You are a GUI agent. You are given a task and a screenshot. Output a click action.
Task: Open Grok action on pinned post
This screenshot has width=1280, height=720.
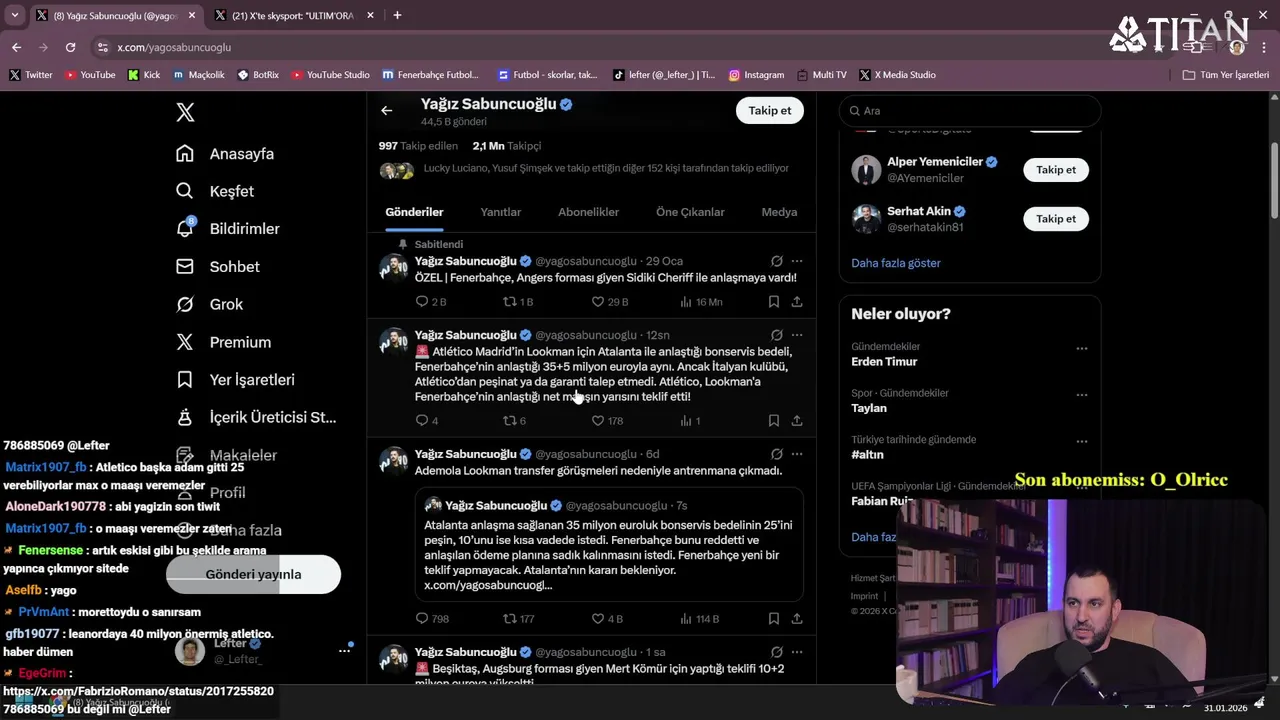tap(777, 261)
